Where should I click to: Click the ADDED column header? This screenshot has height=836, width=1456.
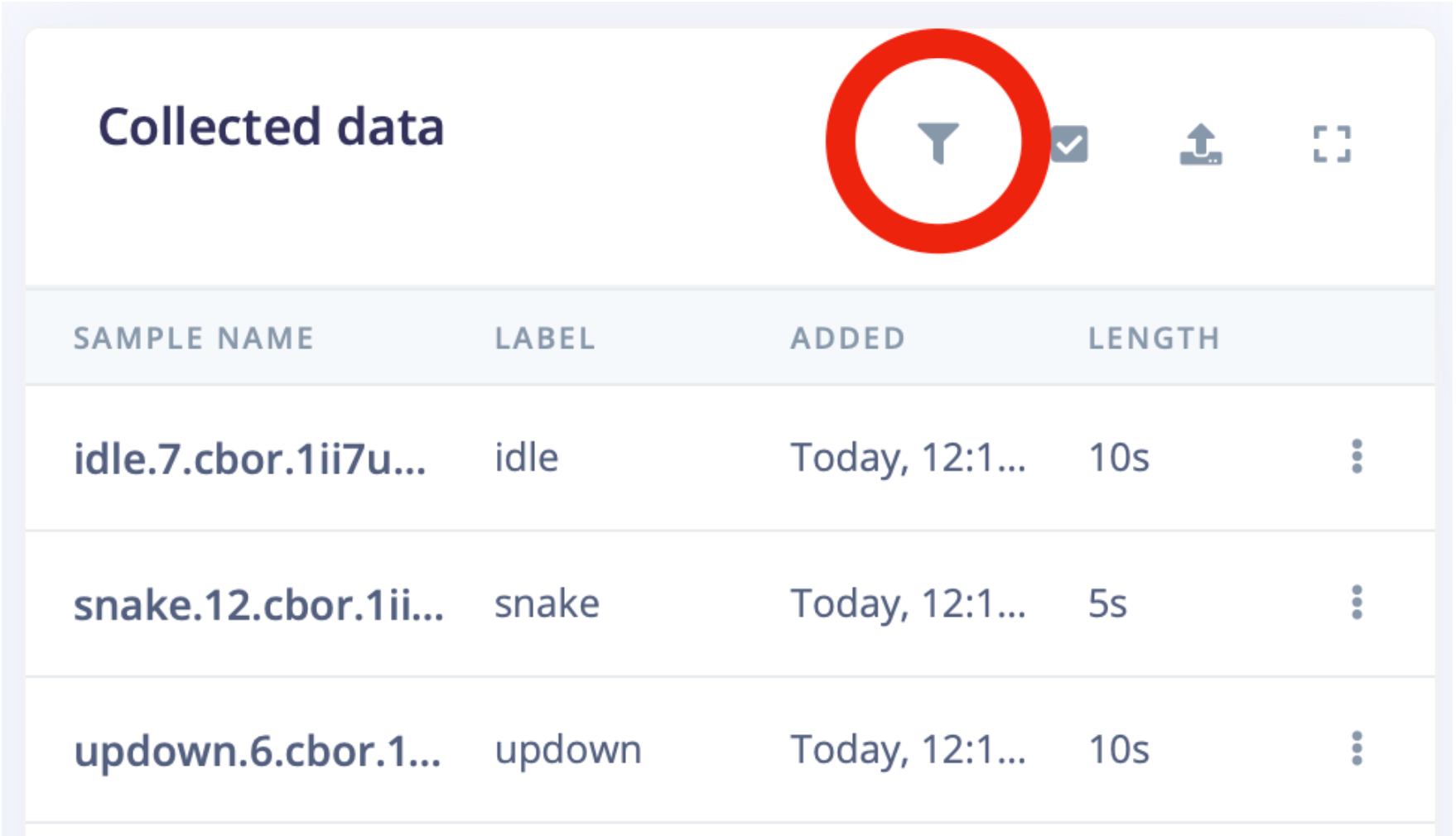[848, 338]
